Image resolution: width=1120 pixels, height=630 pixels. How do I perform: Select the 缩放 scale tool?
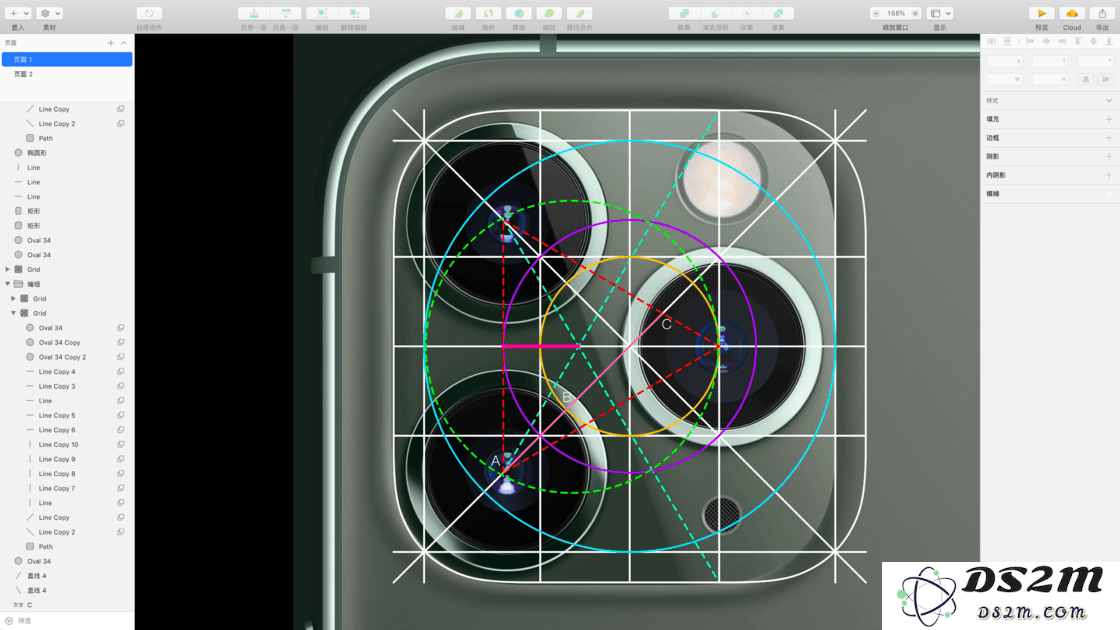(549, 14)
